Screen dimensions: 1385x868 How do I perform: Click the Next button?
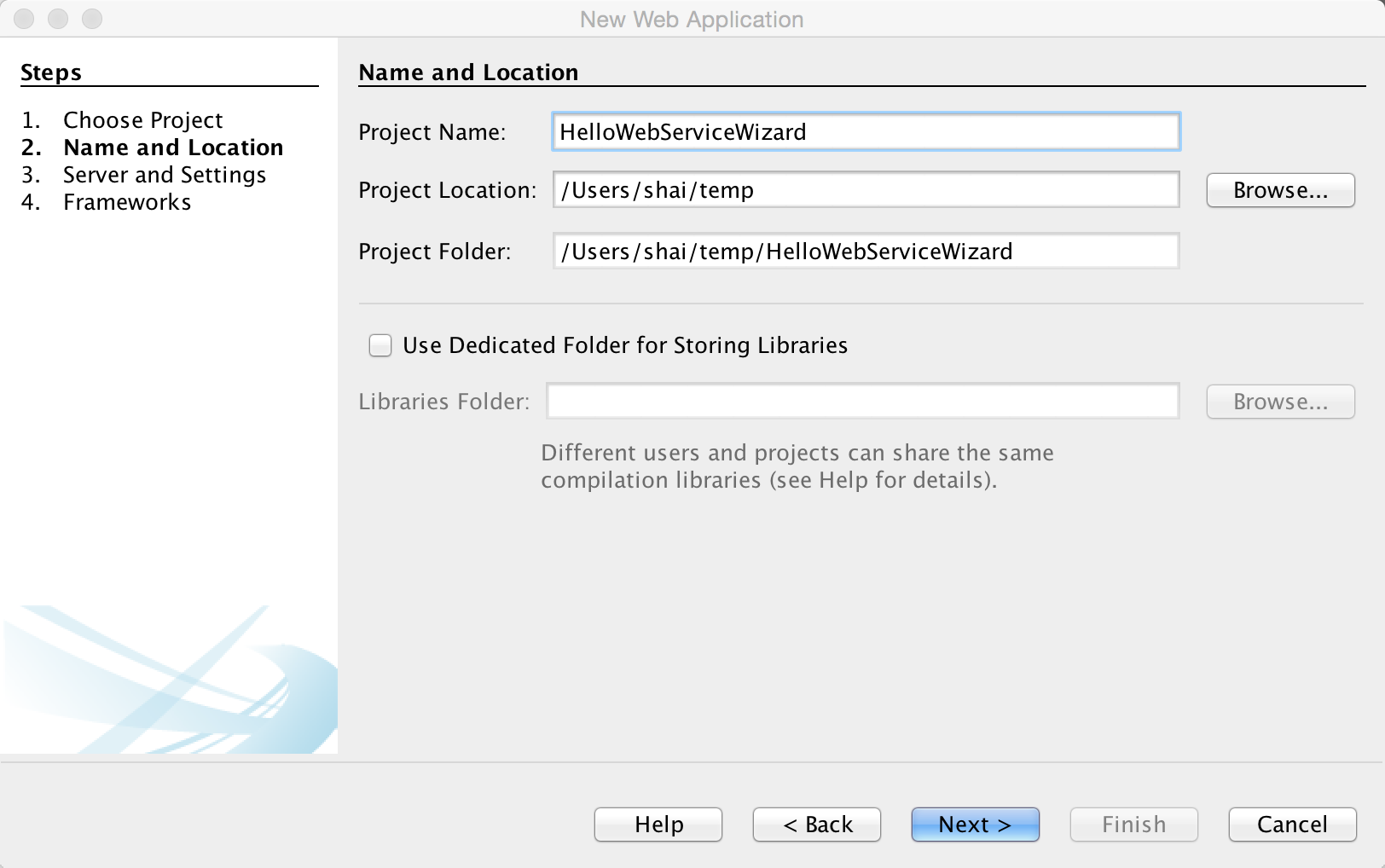(975, 825)
